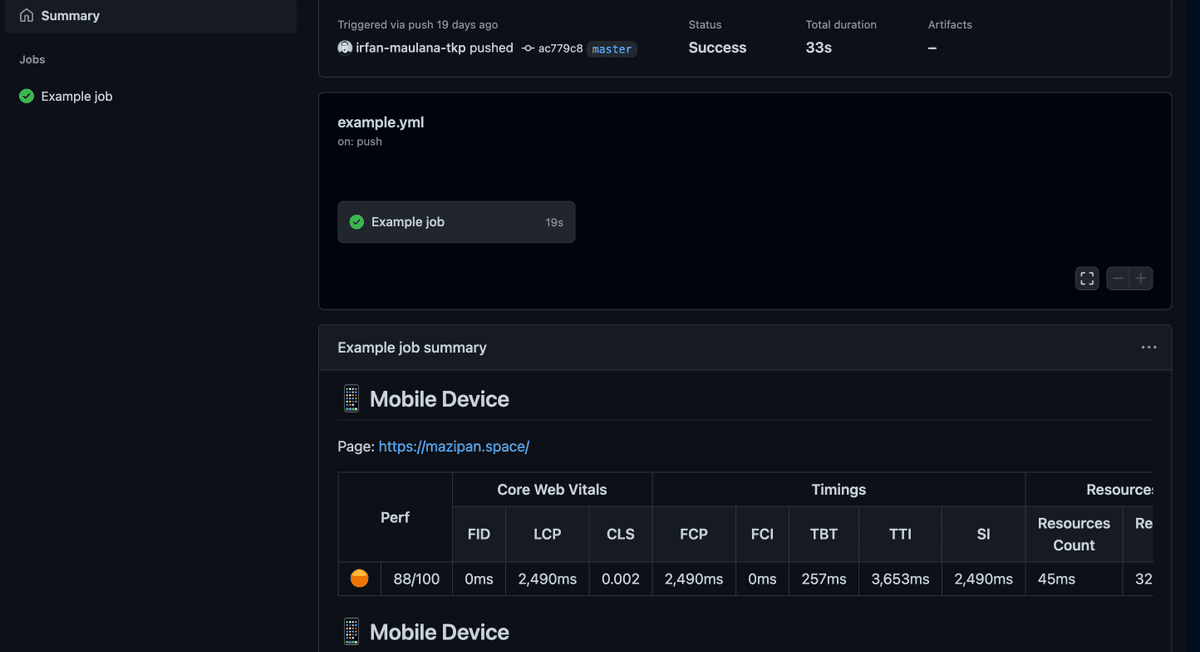This screenshot has width=1200, height=652.
Task: Open the three-dots menu of Example job summary
Action: click(1149, 348)
